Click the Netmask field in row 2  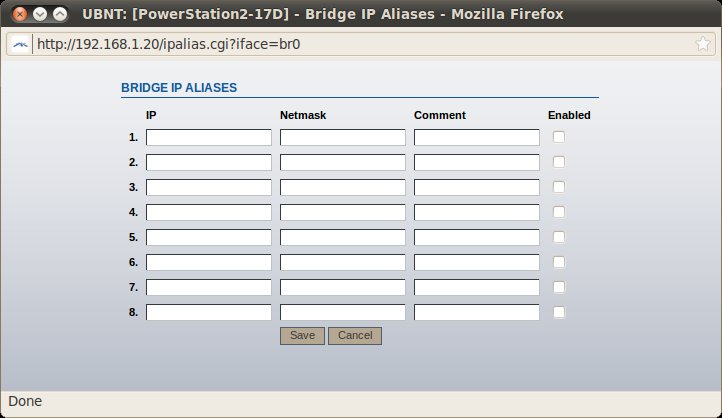[343, 162]
